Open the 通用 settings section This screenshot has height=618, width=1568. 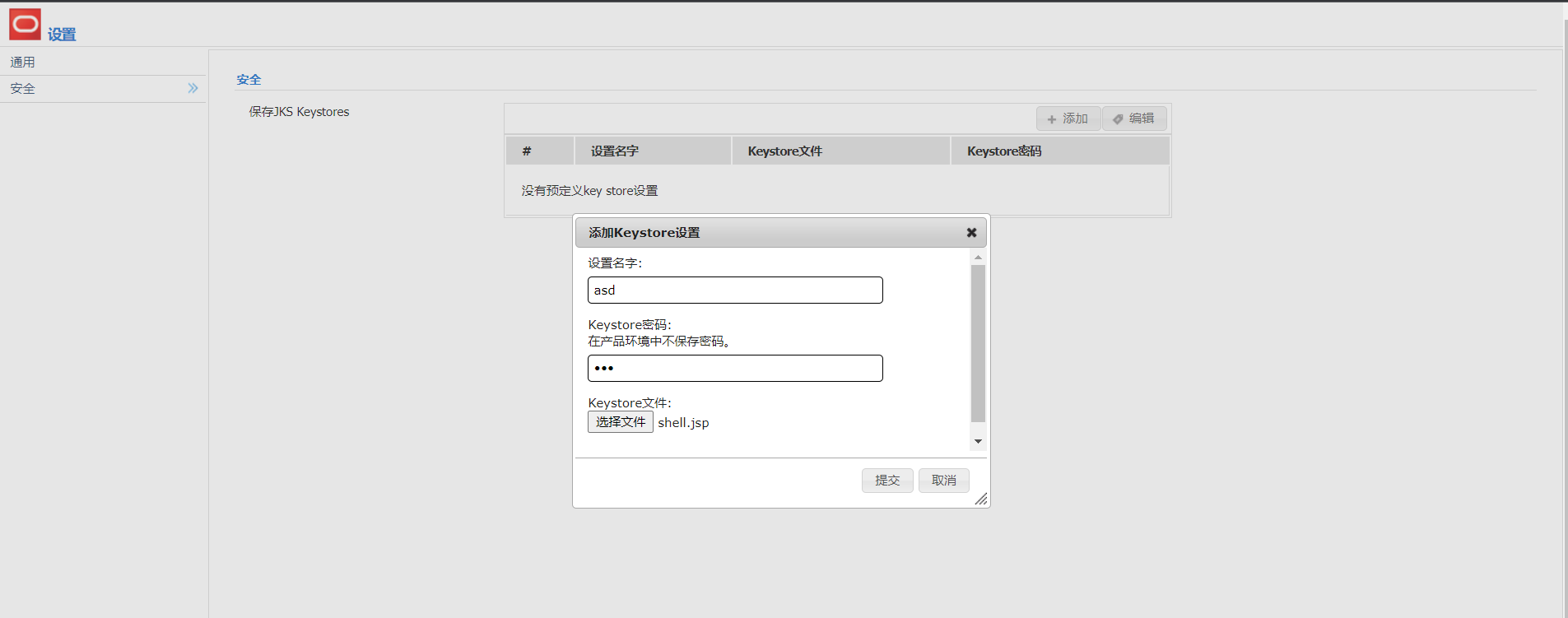22,62
